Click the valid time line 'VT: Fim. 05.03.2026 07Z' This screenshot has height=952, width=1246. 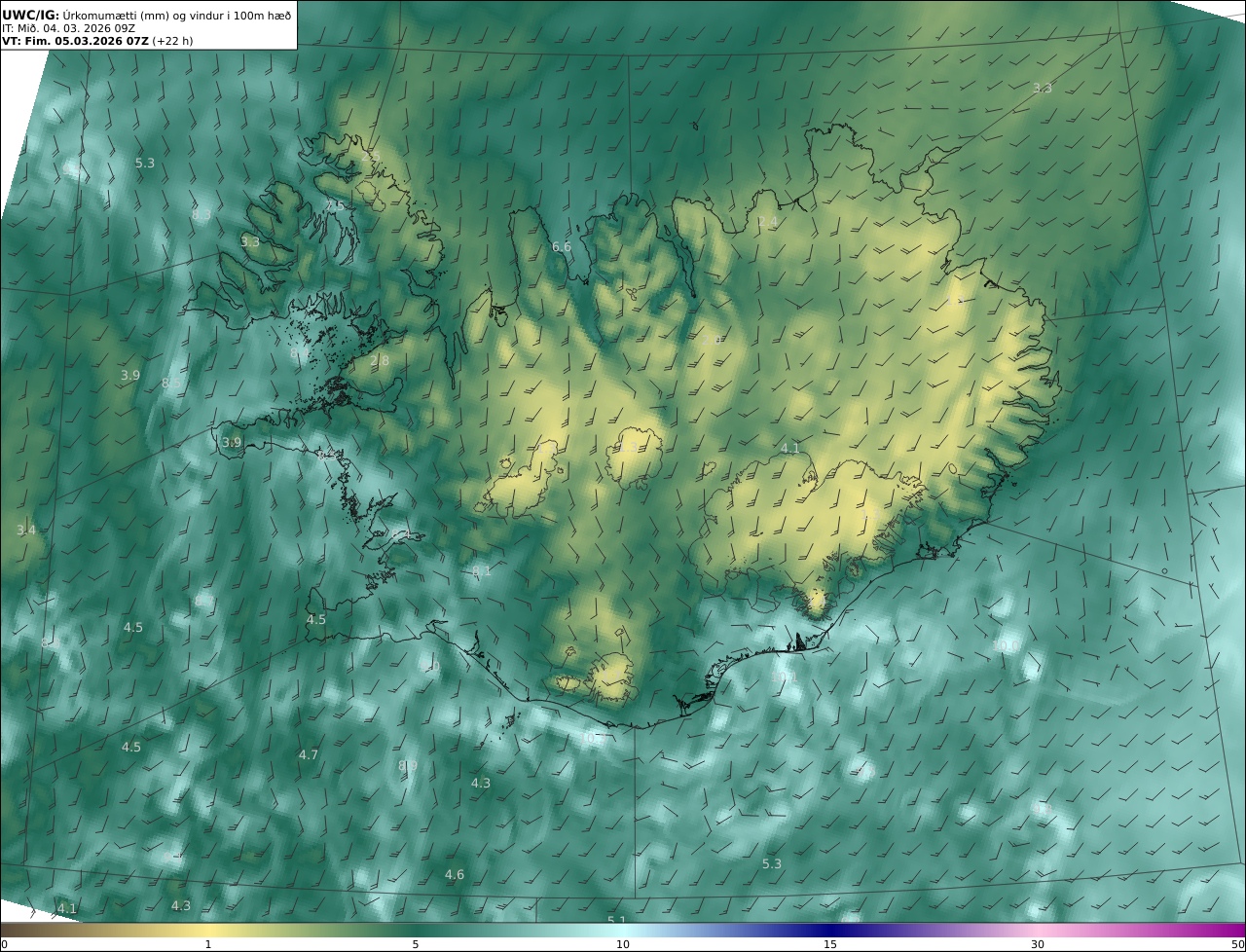(x=74, y=41)
